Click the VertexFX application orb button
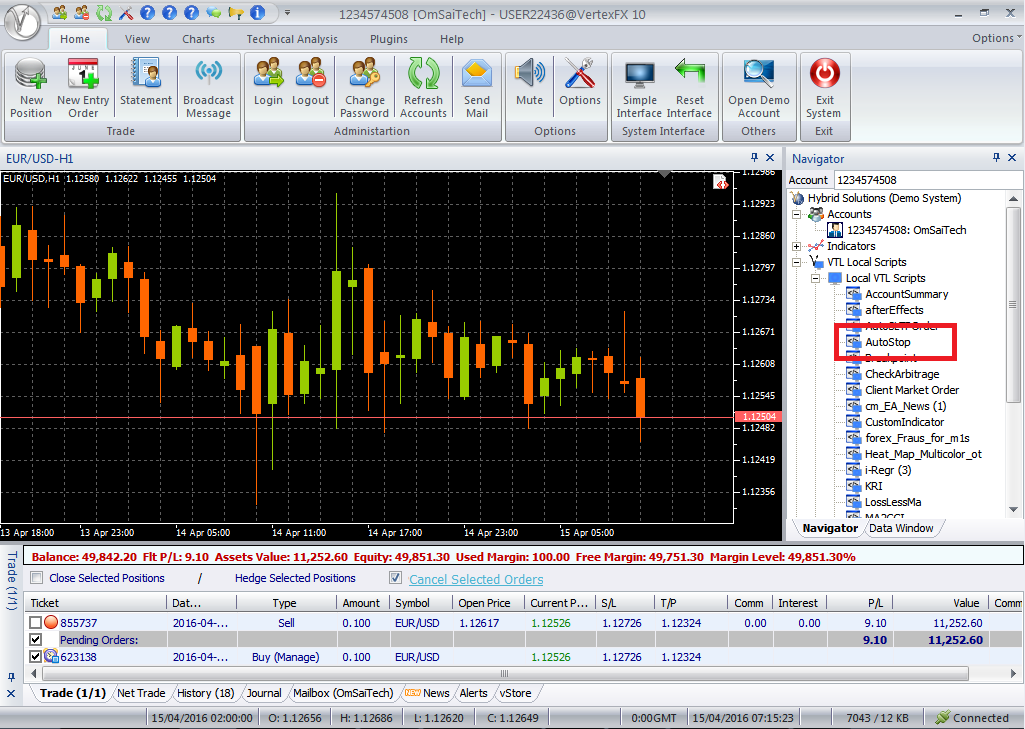The image size is (1025, 729). (x=23, y=23)
